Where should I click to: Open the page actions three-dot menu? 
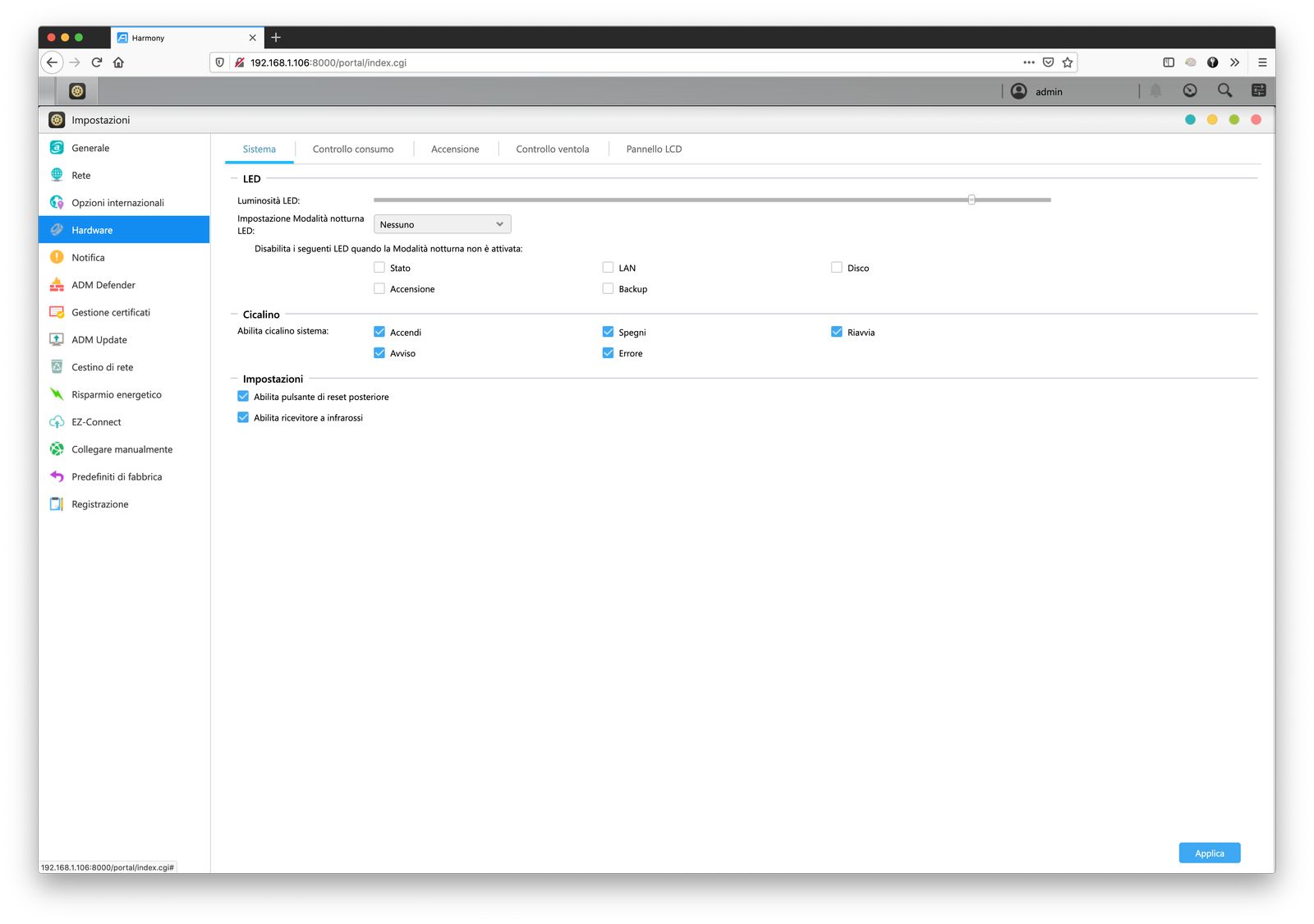(1029, 62)
